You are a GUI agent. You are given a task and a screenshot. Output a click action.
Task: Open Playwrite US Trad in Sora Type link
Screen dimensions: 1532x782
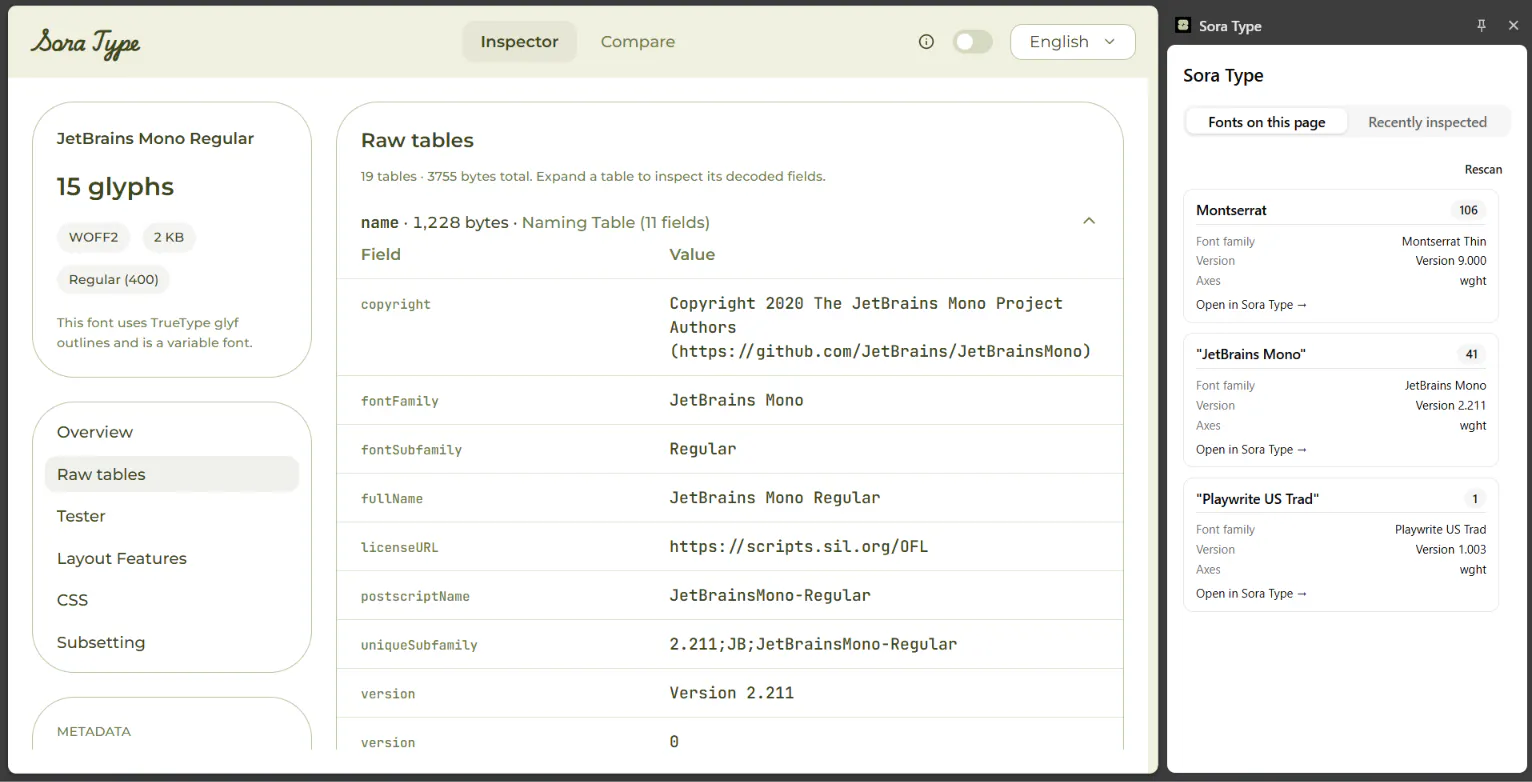coord(1251,593)
